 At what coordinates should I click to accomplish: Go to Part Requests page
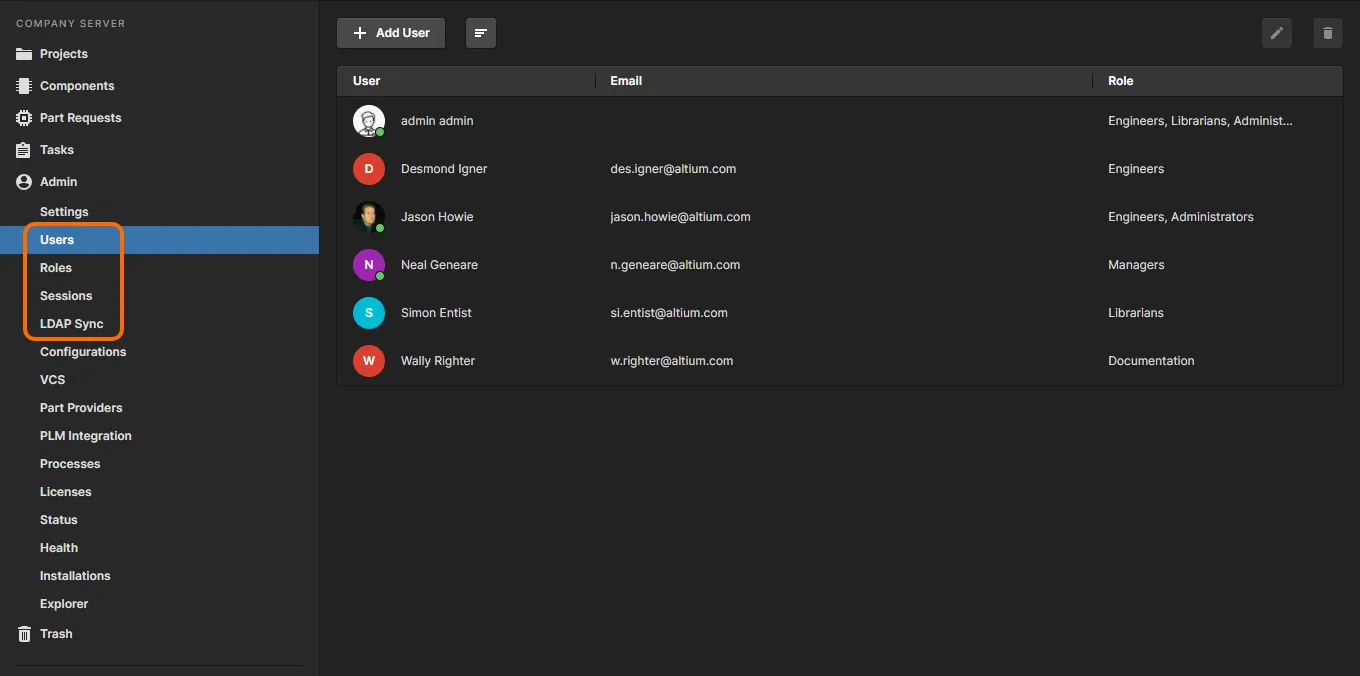(x=80, y=118)
